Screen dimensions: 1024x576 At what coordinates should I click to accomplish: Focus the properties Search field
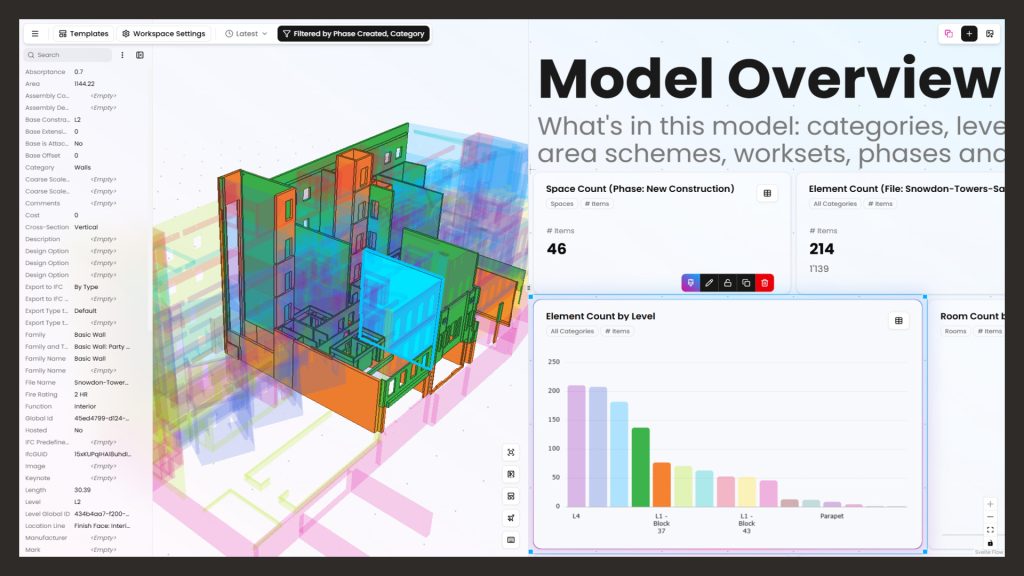click(68, 55)
